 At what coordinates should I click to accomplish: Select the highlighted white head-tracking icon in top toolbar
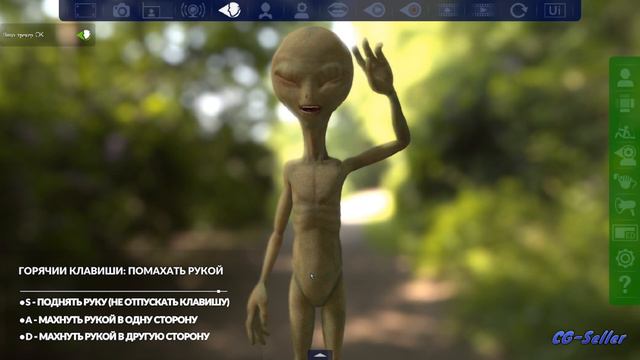click(x=229, y=10)
